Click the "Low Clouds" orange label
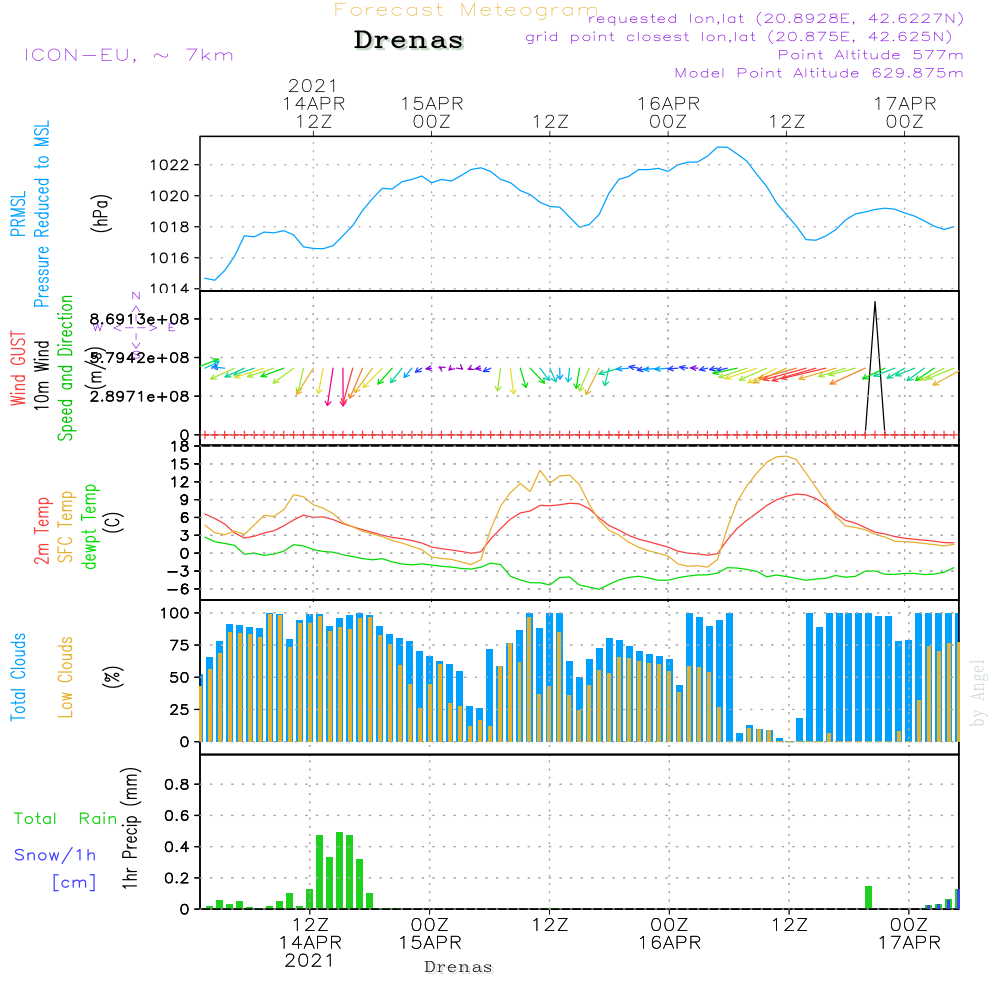Screen dimensions: 1000x1000 tap(66, 677)
